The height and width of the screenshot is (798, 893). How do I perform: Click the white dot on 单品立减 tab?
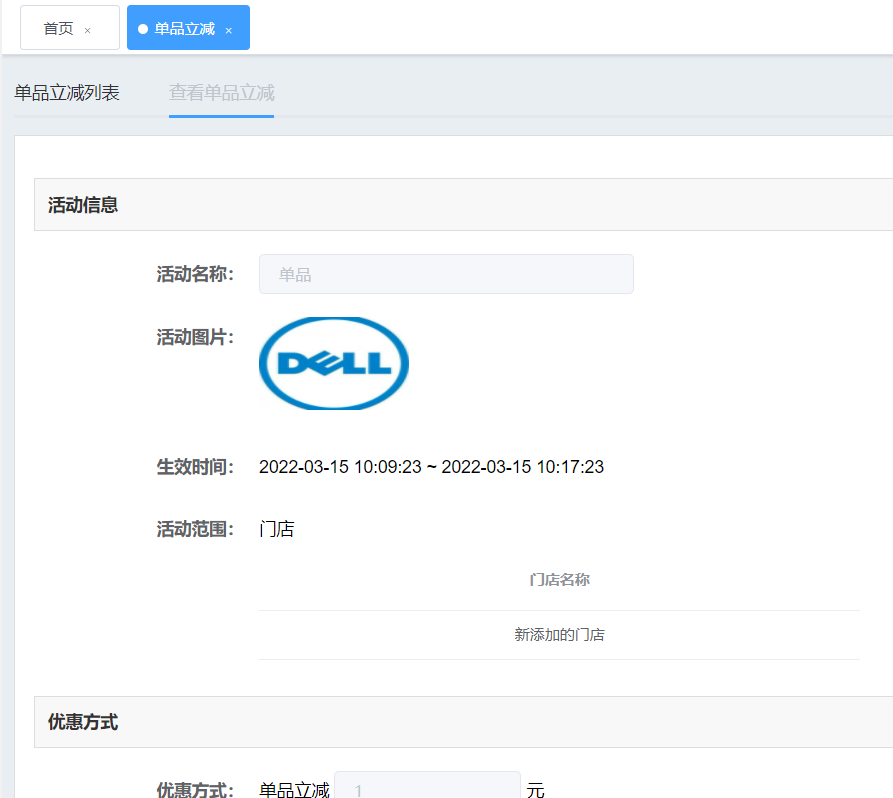point(143,29)
